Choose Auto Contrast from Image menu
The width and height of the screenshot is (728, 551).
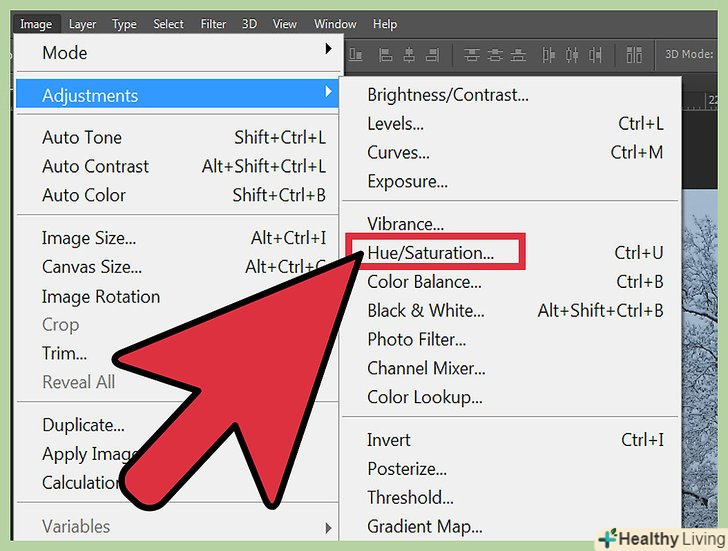point(177,166)
